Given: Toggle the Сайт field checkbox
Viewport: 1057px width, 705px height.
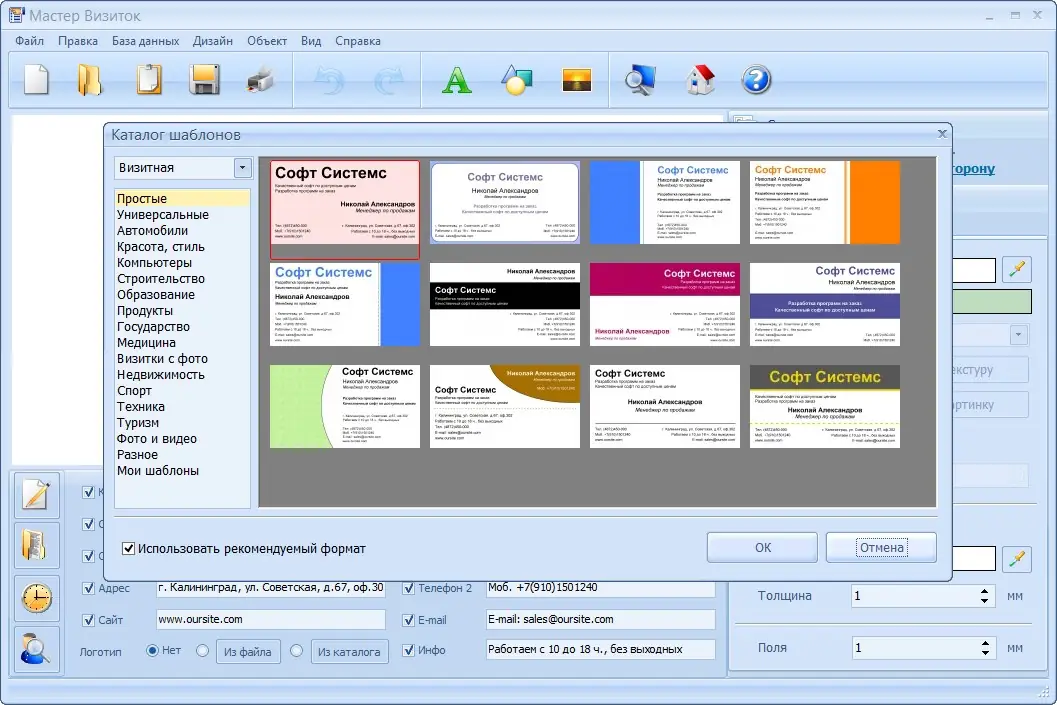Looking at the screenshot, I should click(88, 620).
